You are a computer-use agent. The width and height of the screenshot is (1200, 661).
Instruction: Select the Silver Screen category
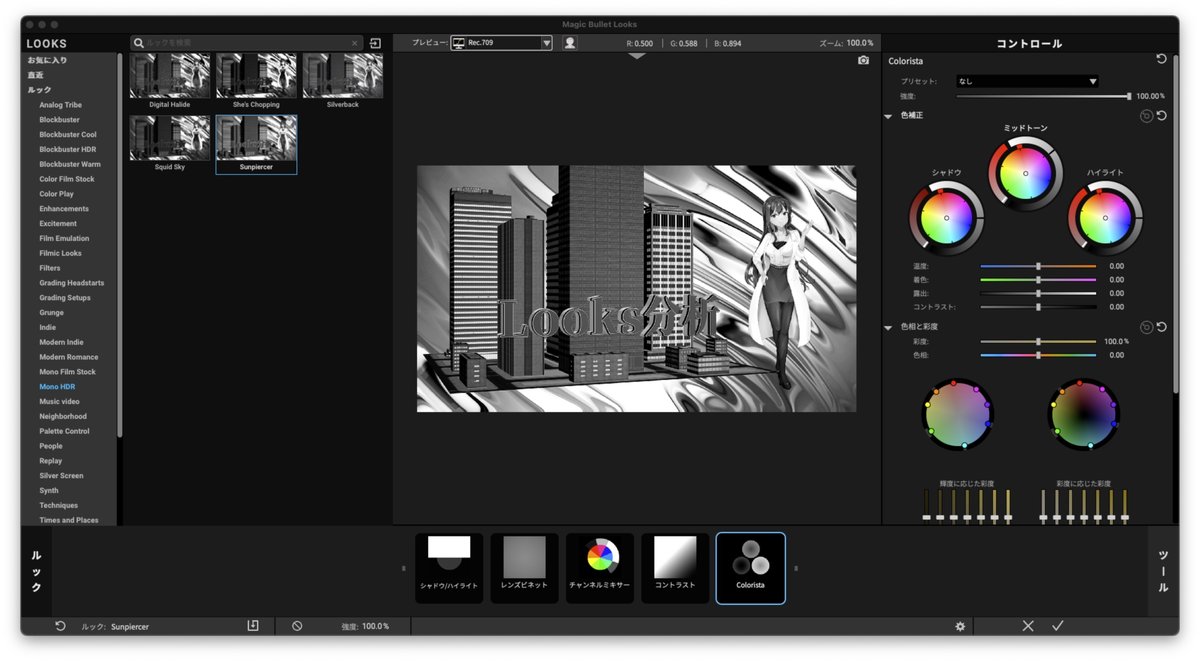coord(61,475)
